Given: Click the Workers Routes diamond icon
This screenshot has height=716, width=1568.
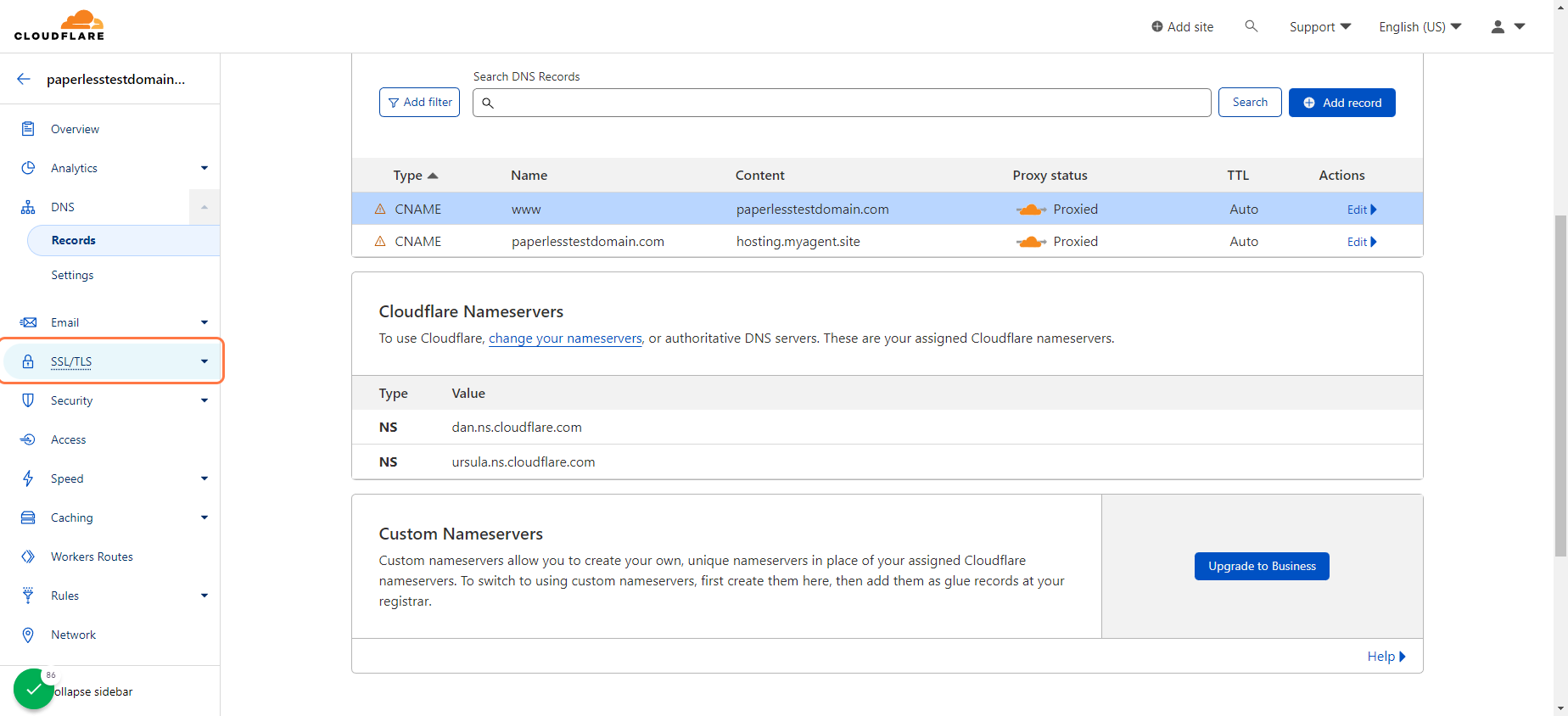Looking at the screenshot, I should (x=28, y=557).
